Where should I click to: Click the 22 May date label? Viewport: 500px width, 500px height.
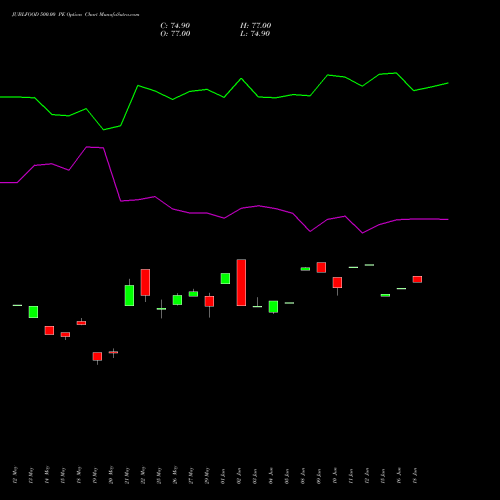tap(143, 475)
